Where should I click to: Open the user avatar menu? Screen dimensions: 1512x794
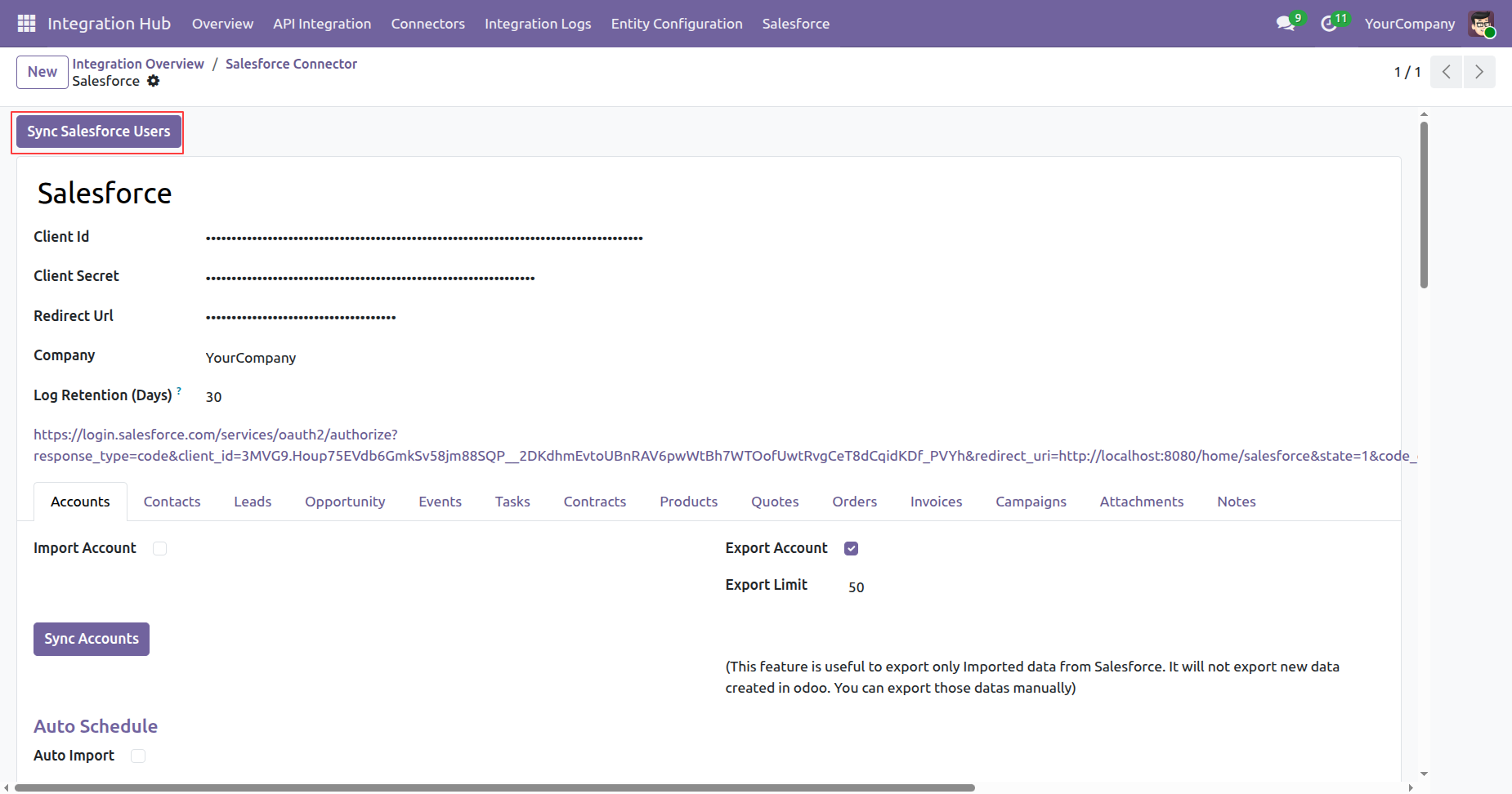click(x=1481, y=24)
